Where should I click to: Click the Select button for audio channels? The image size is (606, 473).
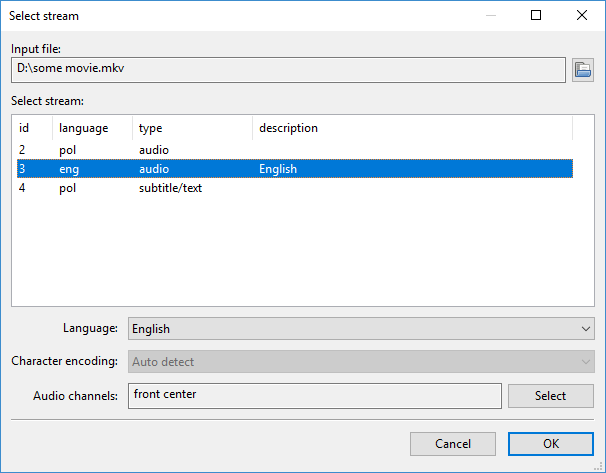tap(550, 396)
